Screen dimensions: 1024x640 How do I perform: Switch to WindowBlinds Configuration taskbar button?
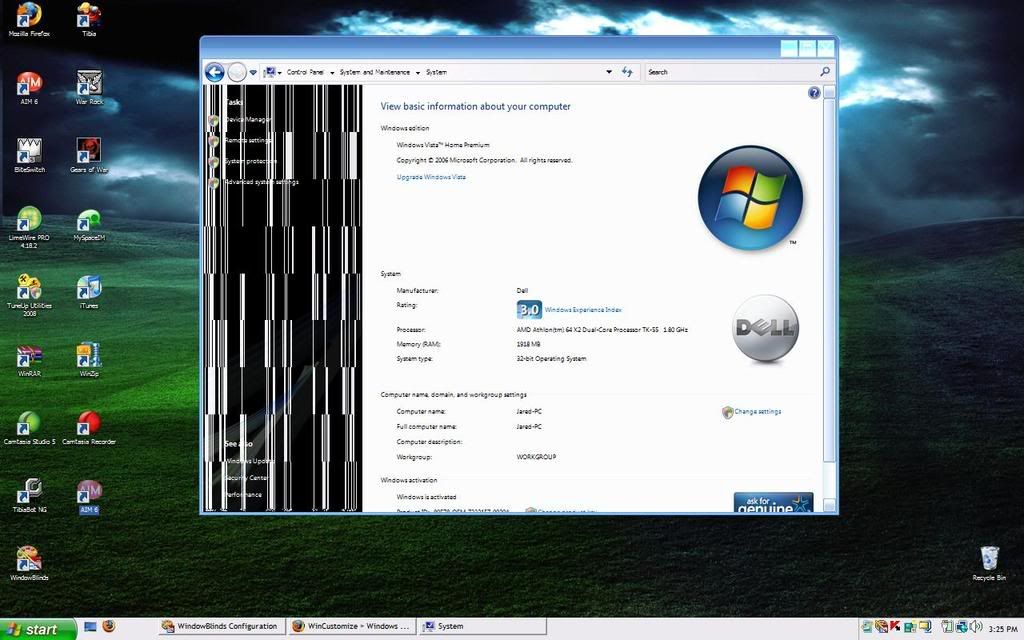coord(222,626)
